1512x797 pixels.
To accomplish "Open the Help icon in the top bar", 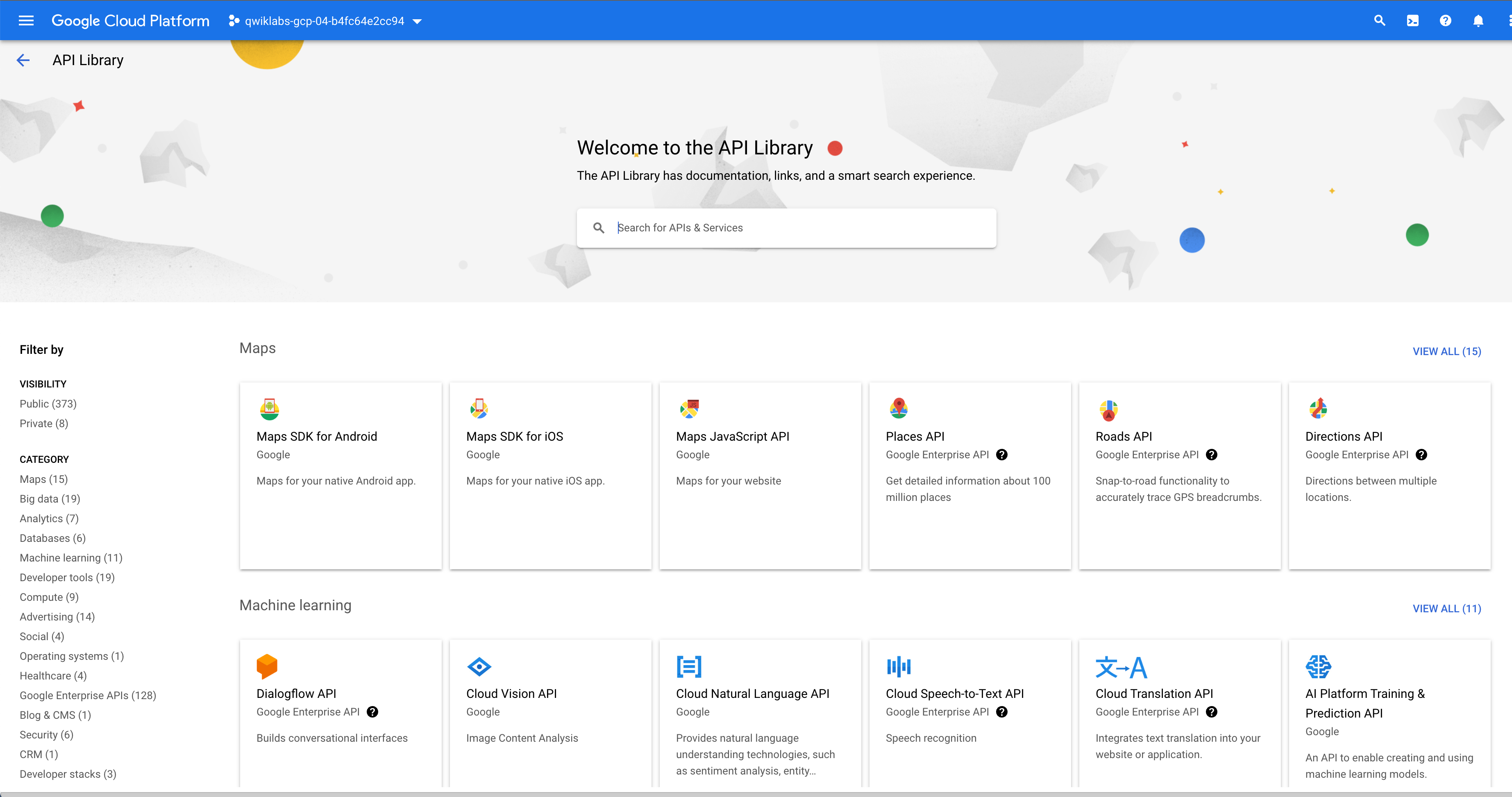I will (x=1445, y=20).
